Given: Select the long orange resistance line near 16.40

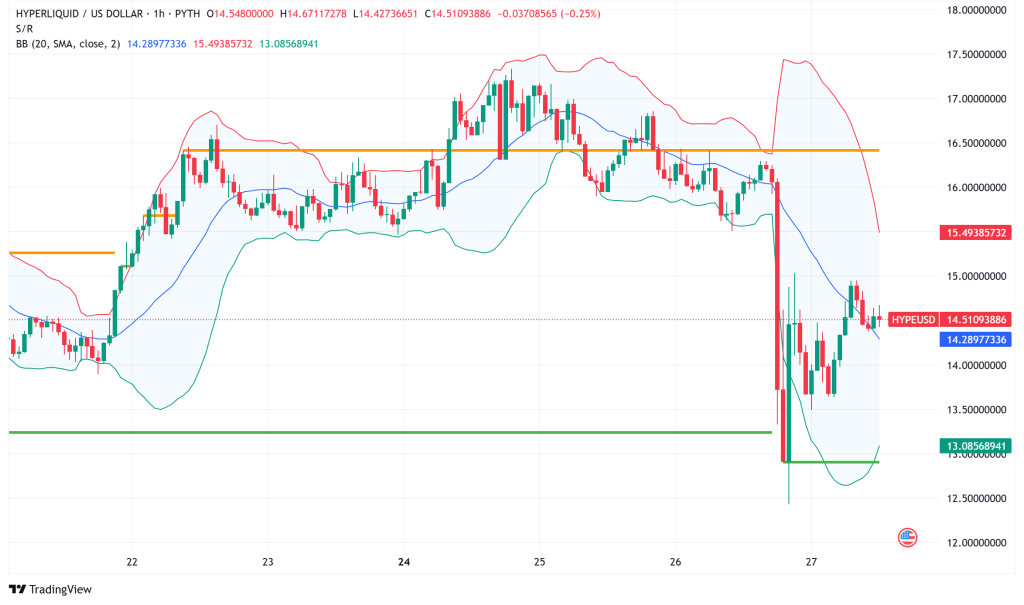Looking at the screenshot, I should [531, 150].
